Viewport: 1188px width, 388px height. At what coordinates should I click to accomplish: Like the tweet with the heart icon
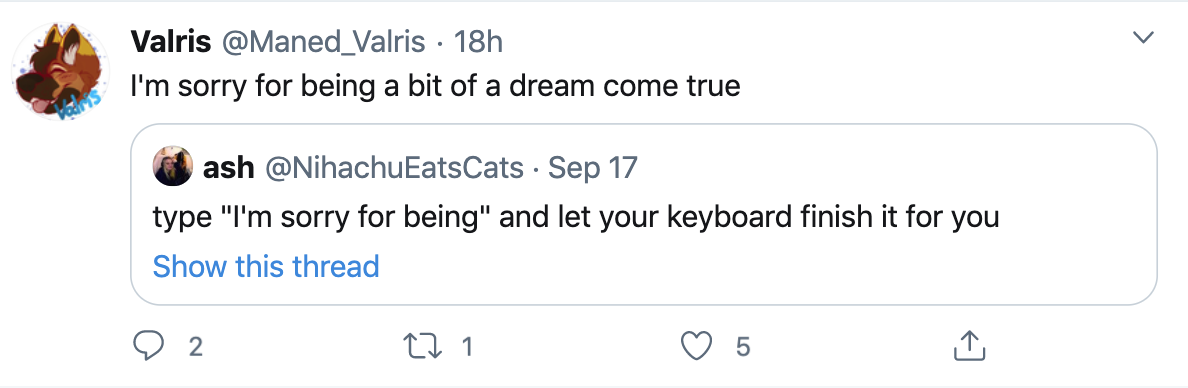696,346
